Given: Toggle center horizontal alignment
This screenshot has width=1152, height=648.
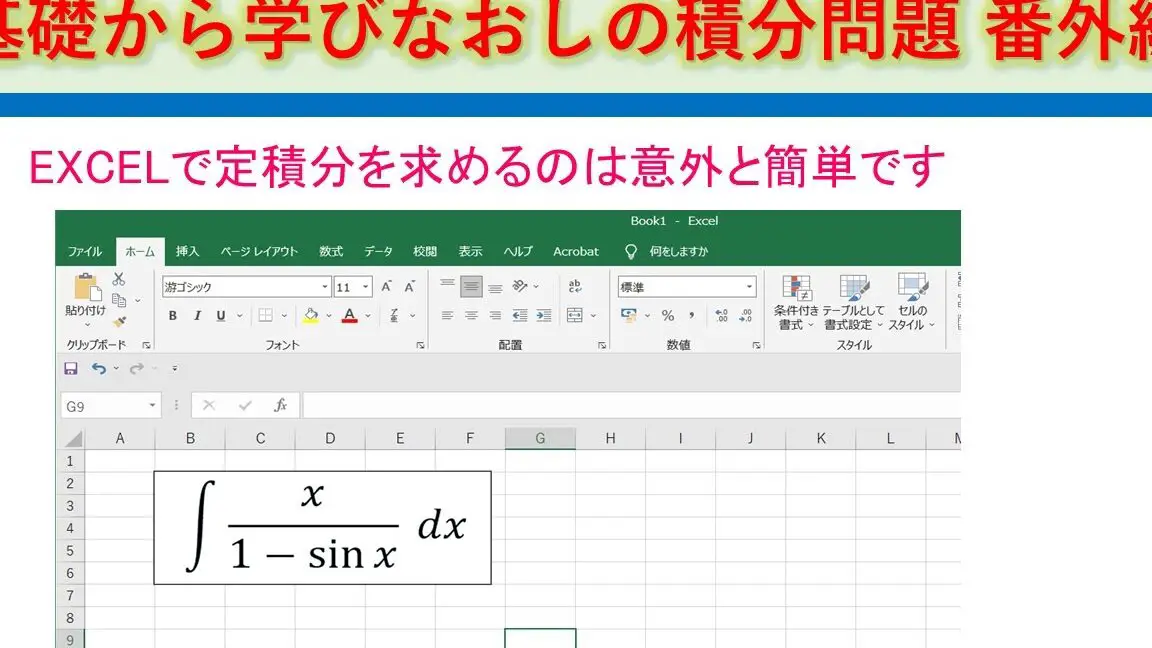Looking at the screenshot, I should [x=470, y=316].
